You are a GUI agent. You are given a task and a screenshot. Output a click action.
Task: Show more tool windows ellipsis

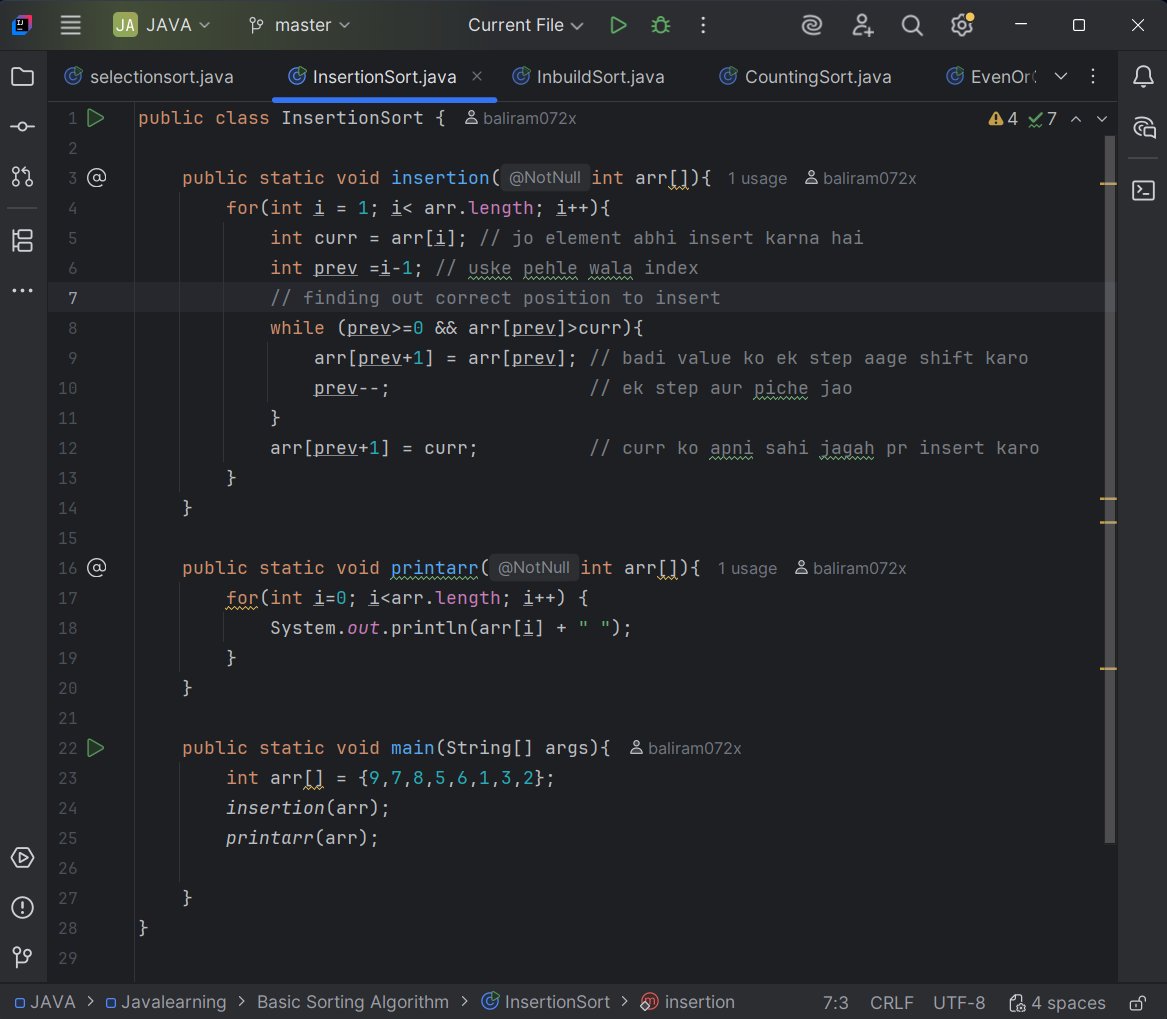[x=22, y=290]
